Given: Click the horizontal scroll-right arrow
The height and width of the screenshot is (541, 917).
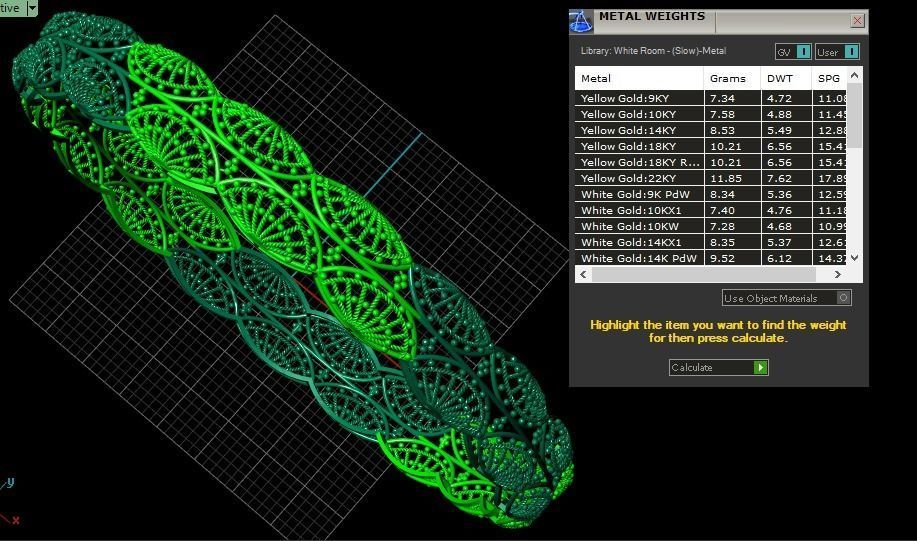Looking at the screenshot, I should pyautogui.click(x=837, y=274).
